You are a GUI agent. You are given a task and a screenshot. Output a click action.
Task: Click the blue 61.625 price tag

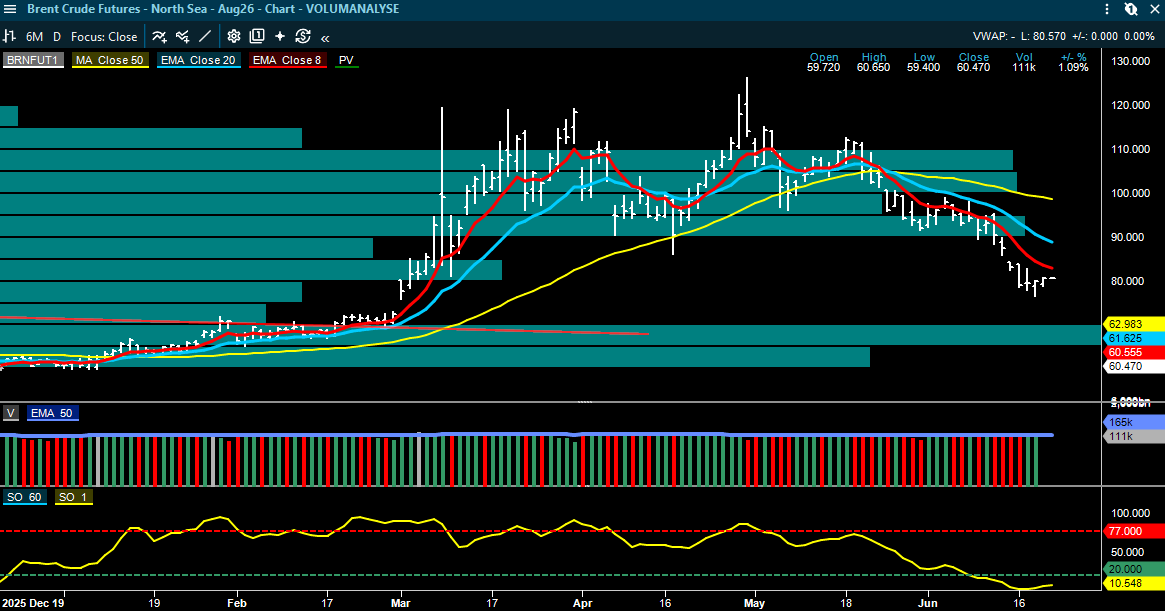[x=1135, y=338]
